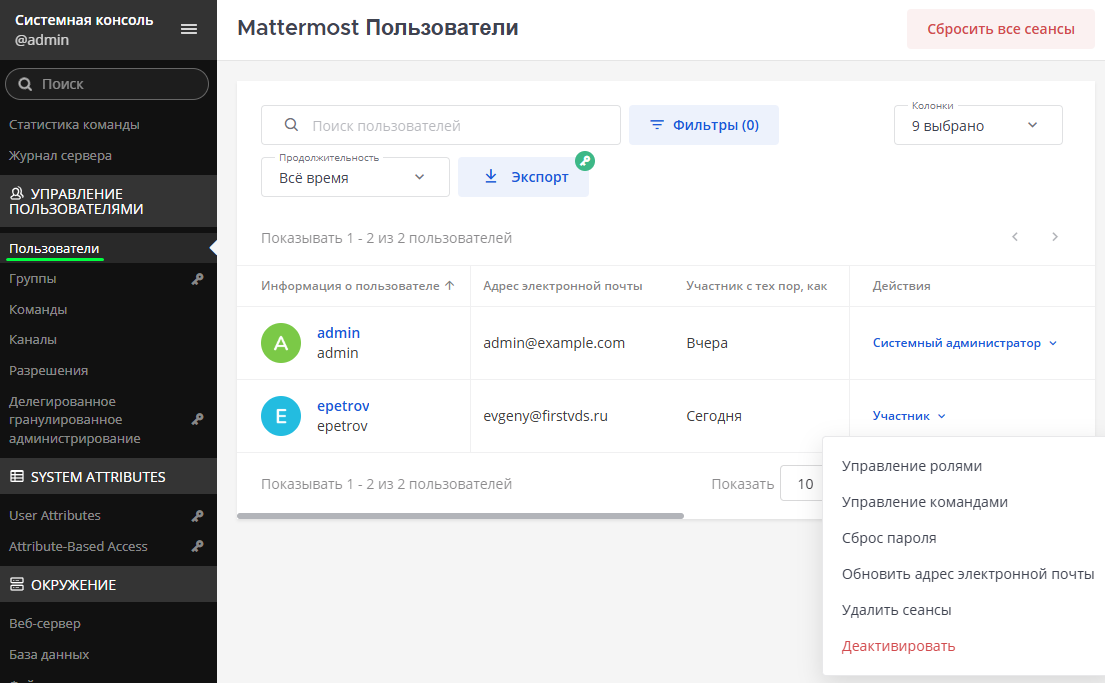Open Статистика команды in sidebar
The height and width of the screenshot is (683, 1105).
[74, 124]
